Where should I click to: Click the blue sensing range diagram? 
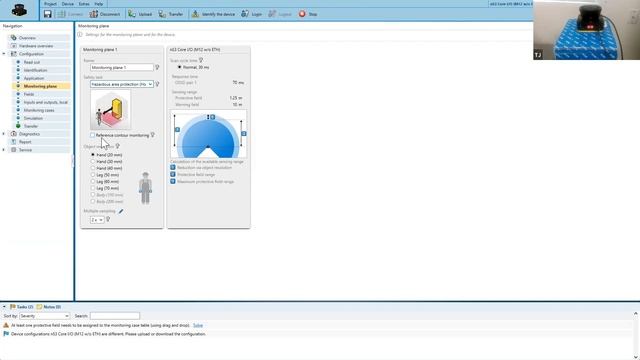tap(208, 134)
